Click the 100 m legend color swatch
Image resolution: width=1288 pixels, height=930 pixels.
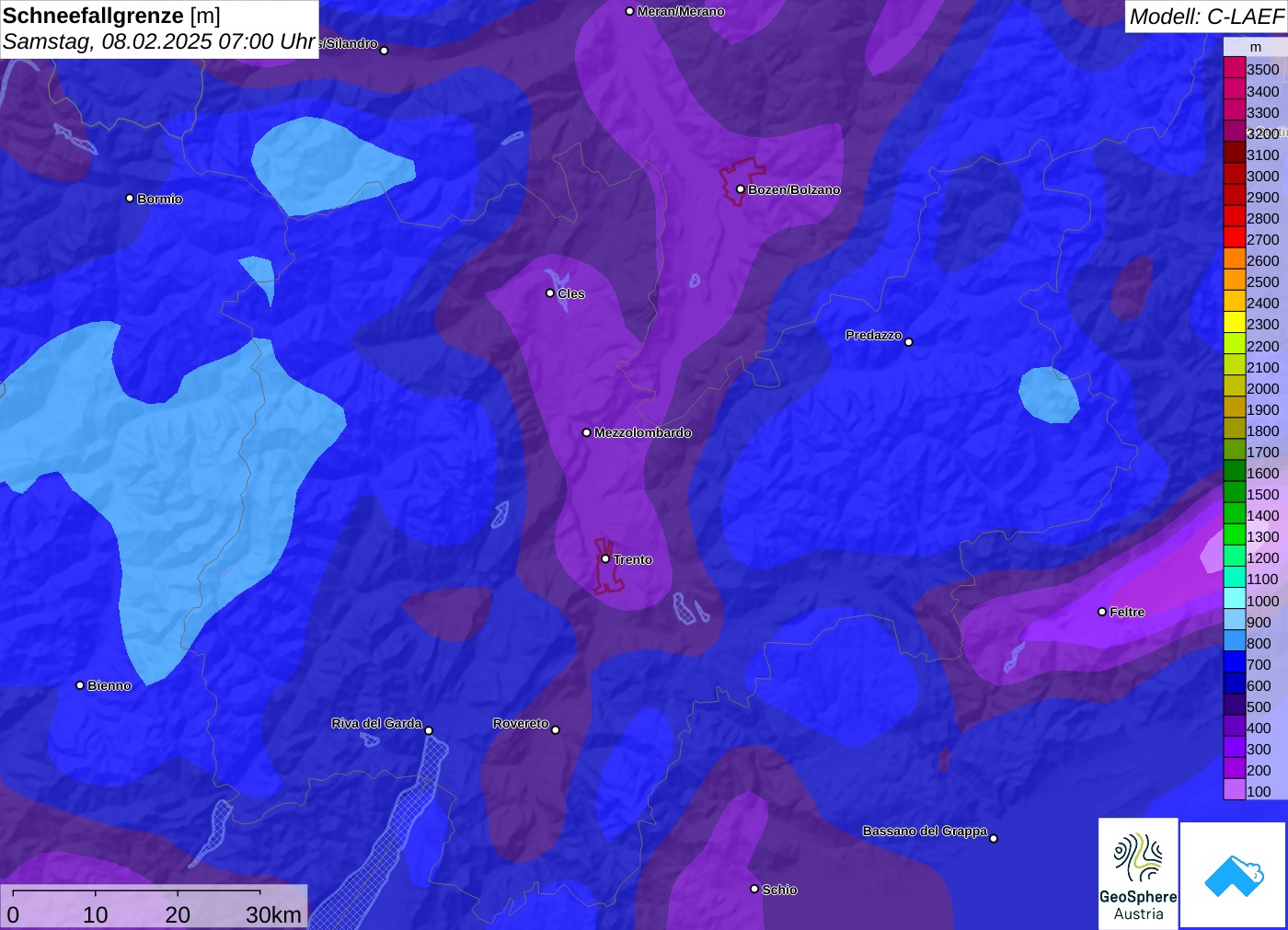click(1235, 789)
